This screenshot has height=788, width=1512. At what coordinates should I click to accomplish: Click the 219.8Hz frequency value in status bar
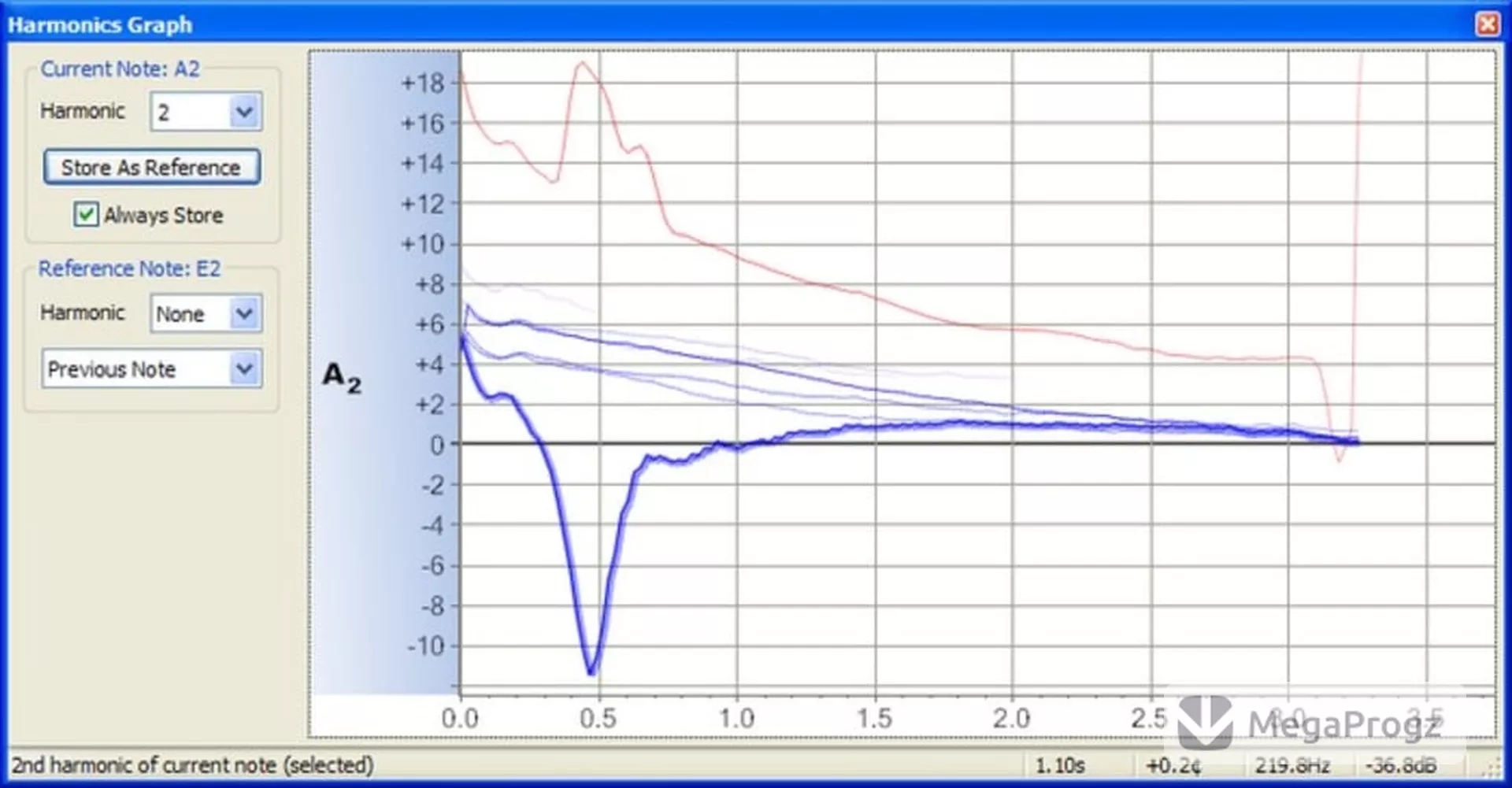pyautogui.click(x=1292, y=764)
